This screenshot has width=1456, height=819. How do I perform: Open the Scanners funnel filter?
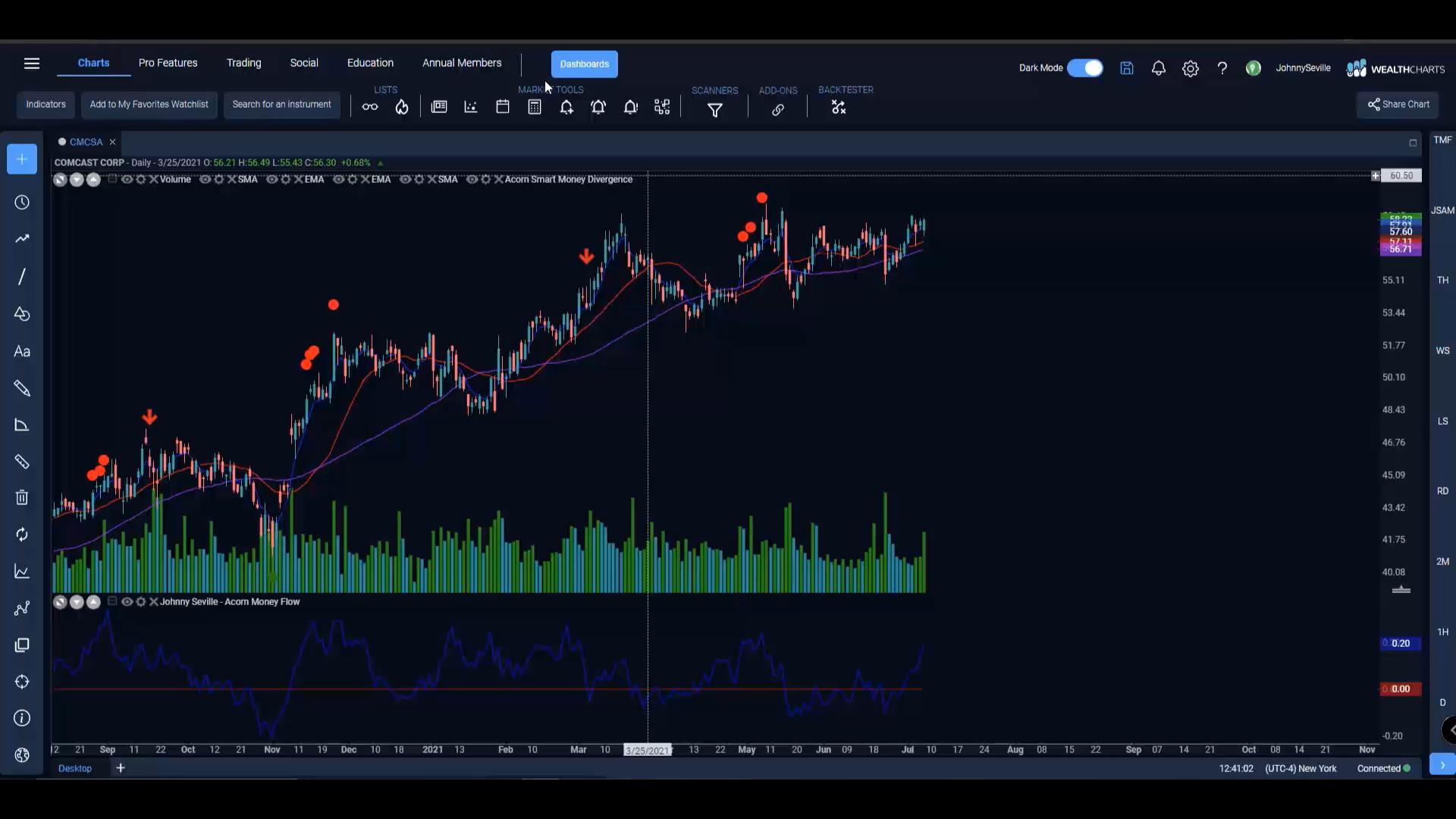pos(714,110)
